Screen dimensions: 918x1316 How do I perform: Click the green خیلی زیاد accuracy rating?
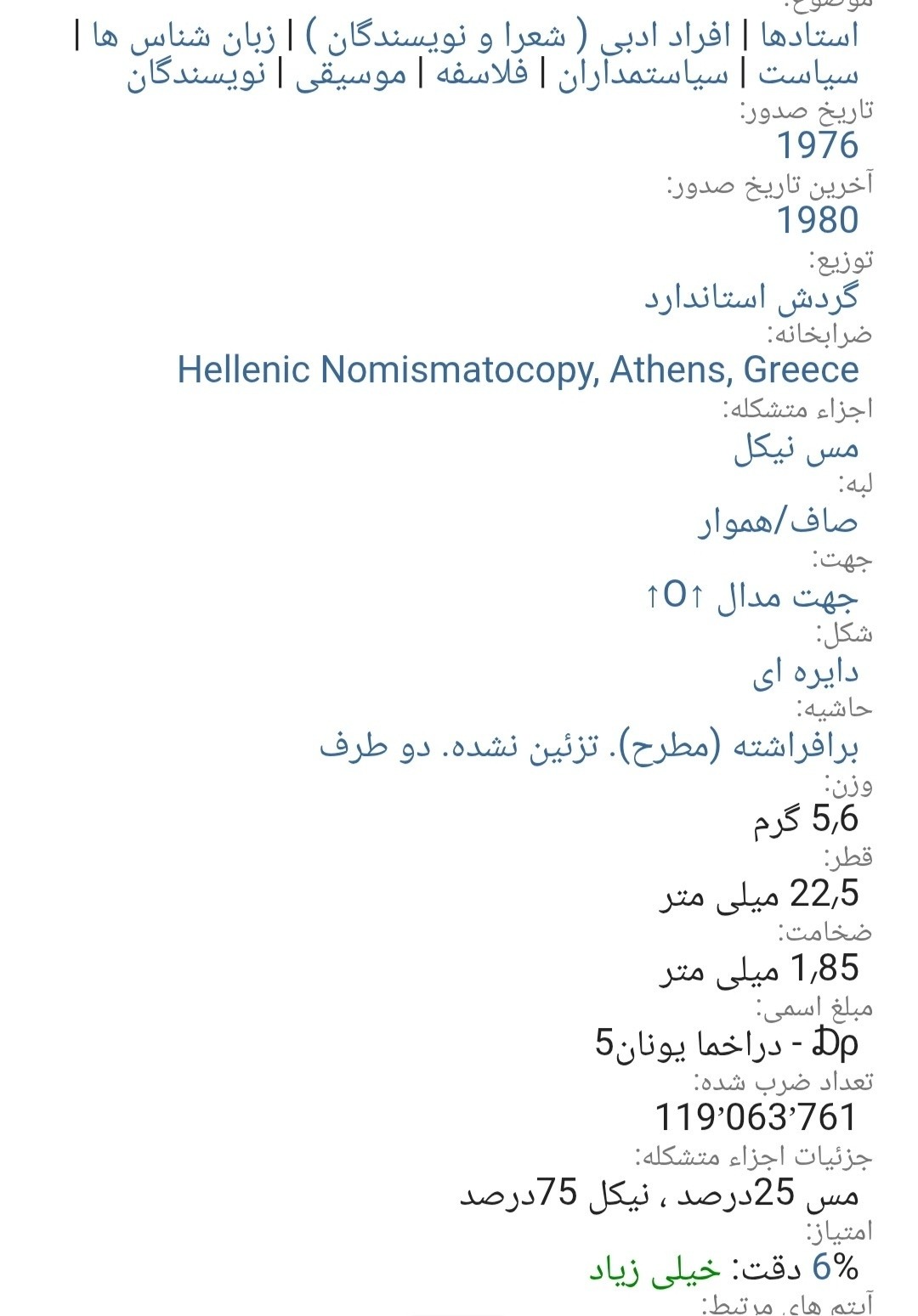pyautogui.click(x=654, y=1269)
